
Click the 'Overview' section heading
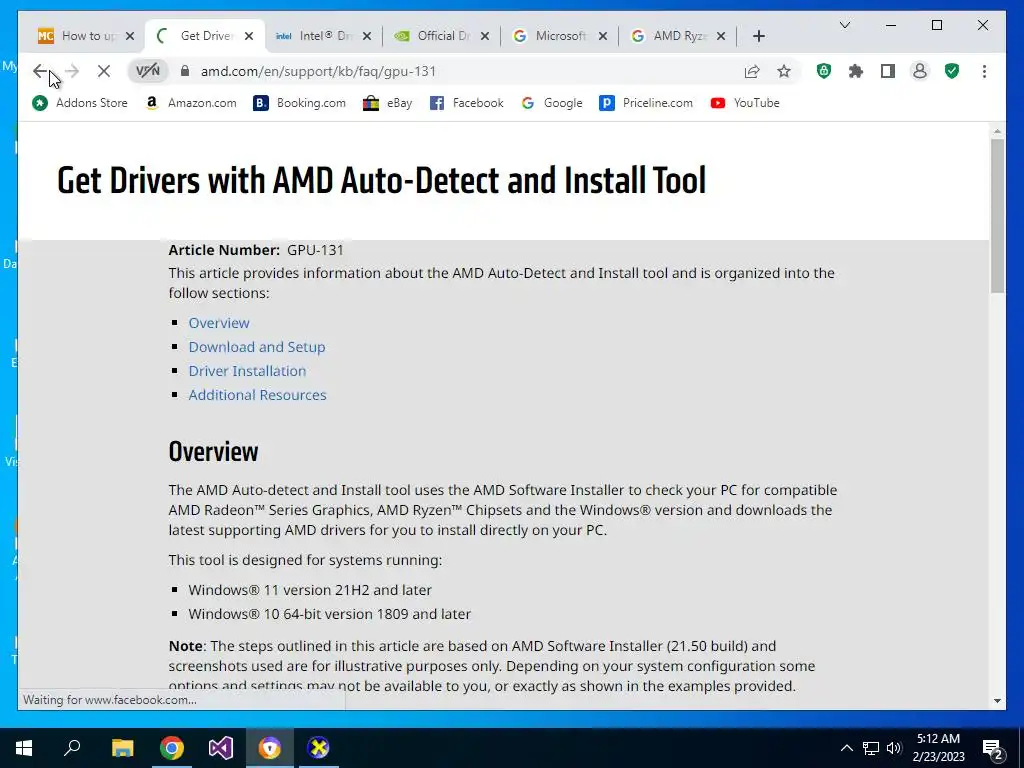(x=214, y=451)
